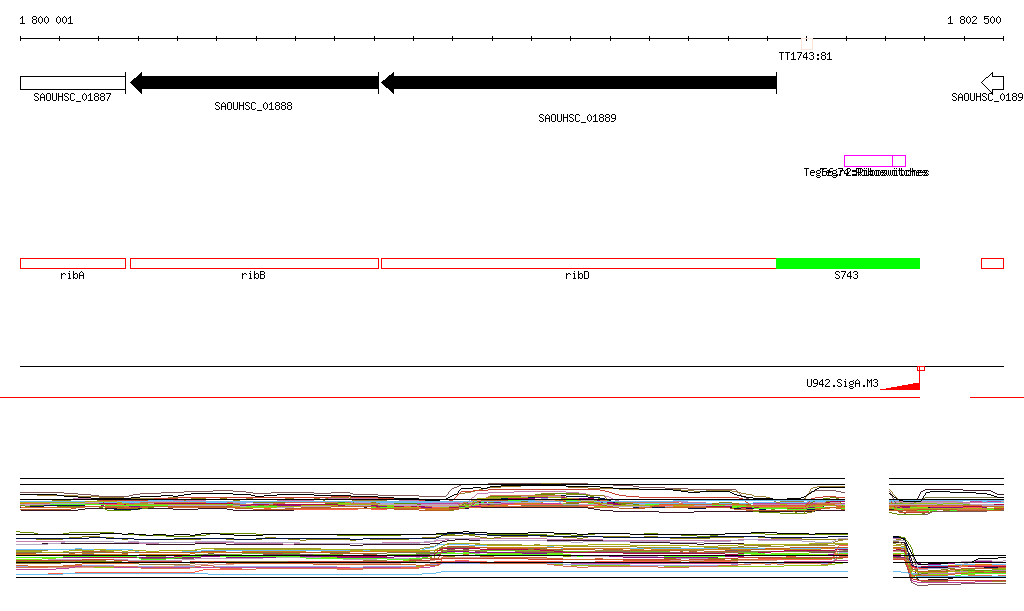Click the SAOUHSC_01889 gene label
Viewport: 1024px width, 611px height.
[577, 118]
